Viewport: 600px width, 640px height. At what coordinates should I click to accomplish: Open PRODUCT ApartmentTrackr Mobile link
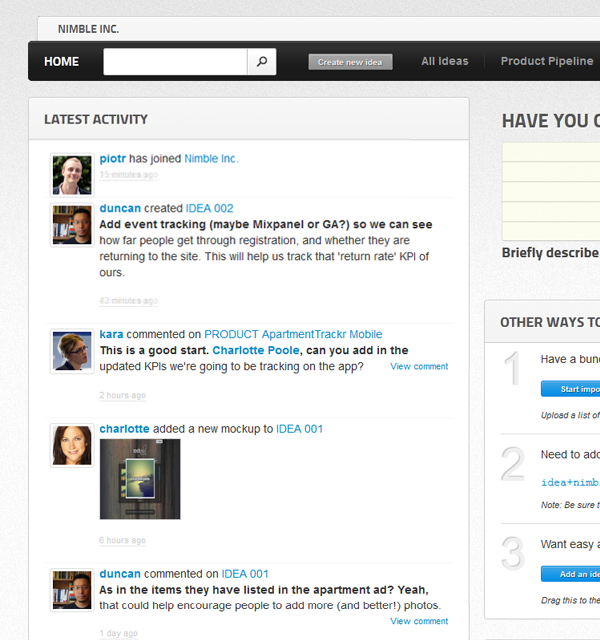click(293, 334)
